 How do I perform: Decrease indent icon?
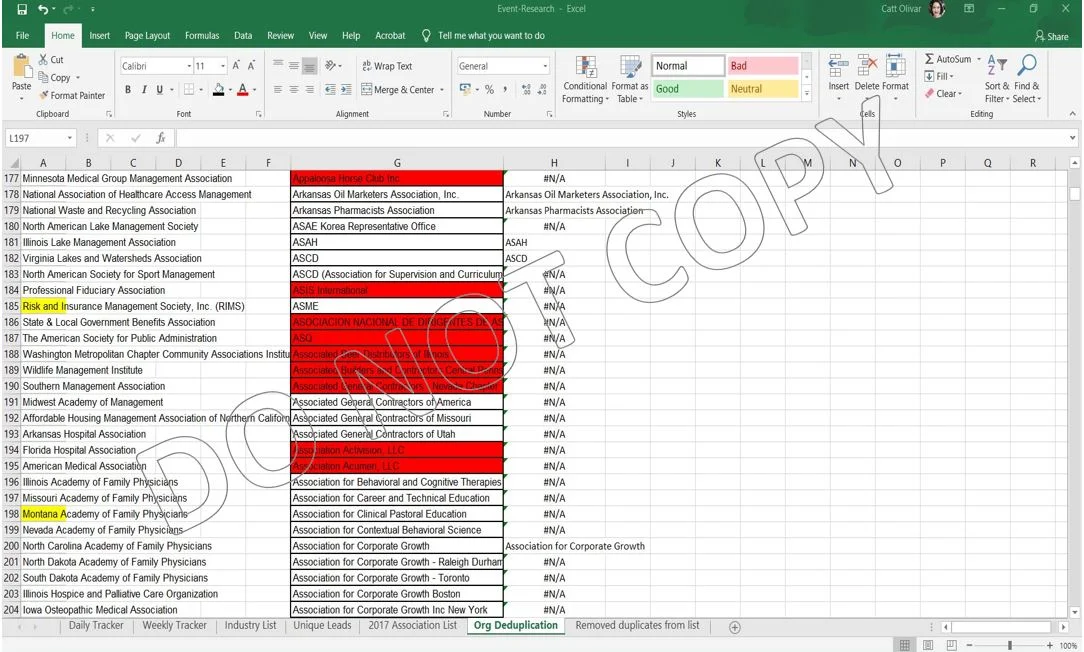(330, 89)
